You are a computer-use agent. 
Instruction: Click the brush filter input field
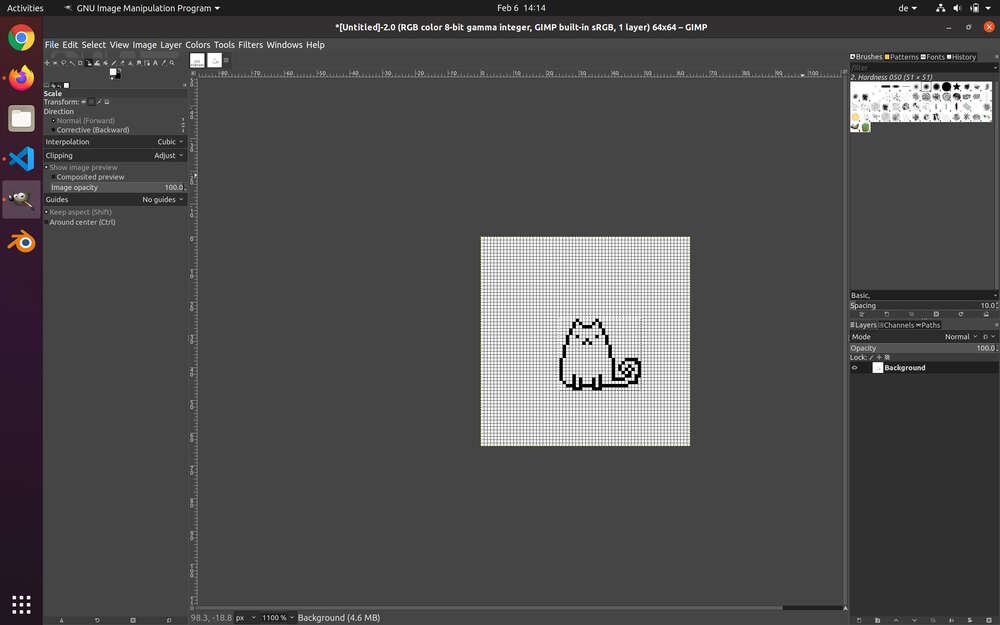tap(922, 67)
